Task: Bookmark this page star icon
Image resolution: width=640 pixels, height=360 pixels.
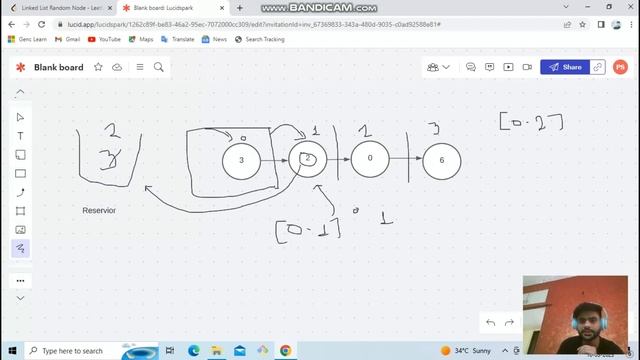Action: pos(582,24)
